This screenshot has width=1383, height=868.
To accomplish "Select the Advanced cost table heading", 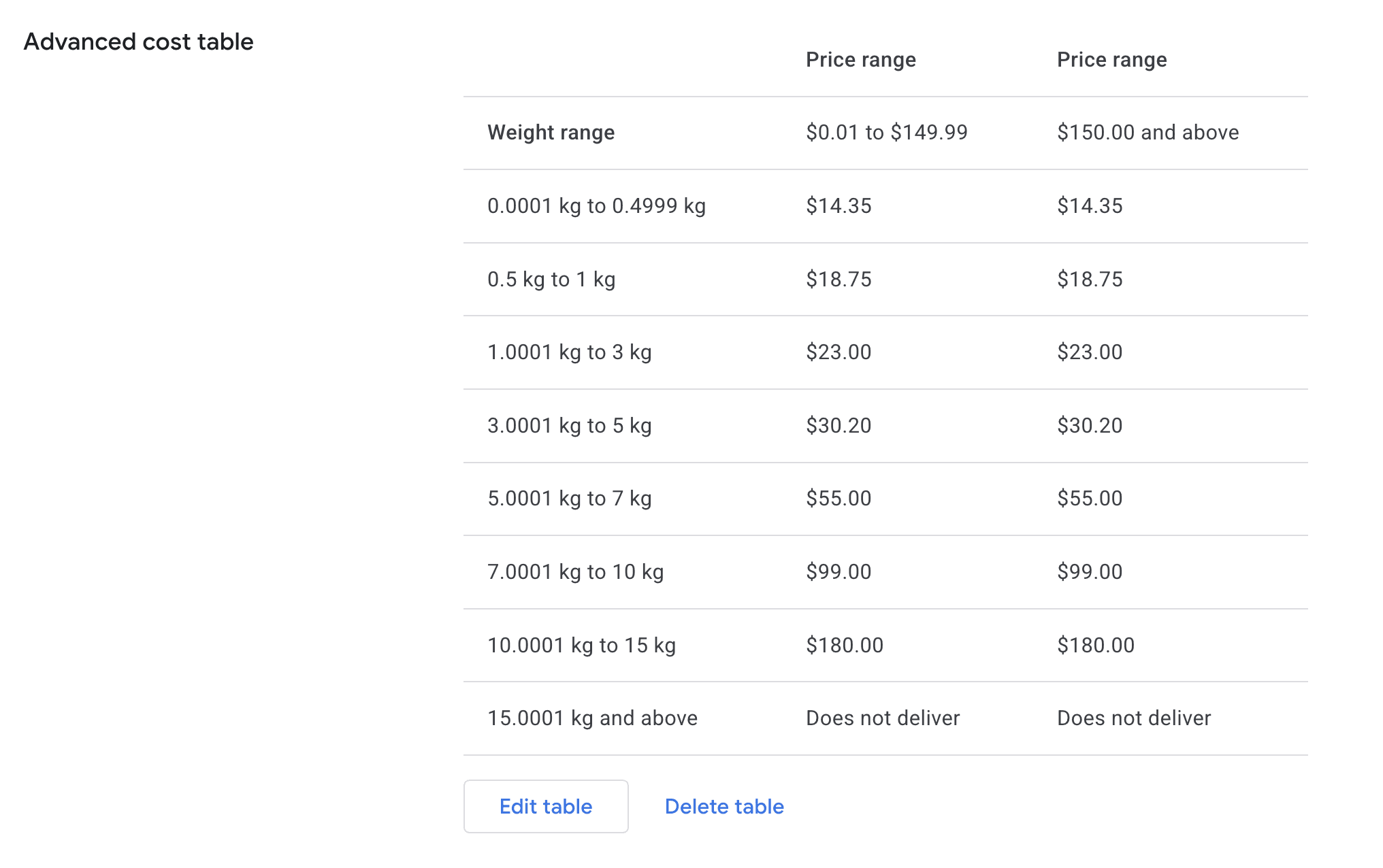I will (x=138, y=41).
